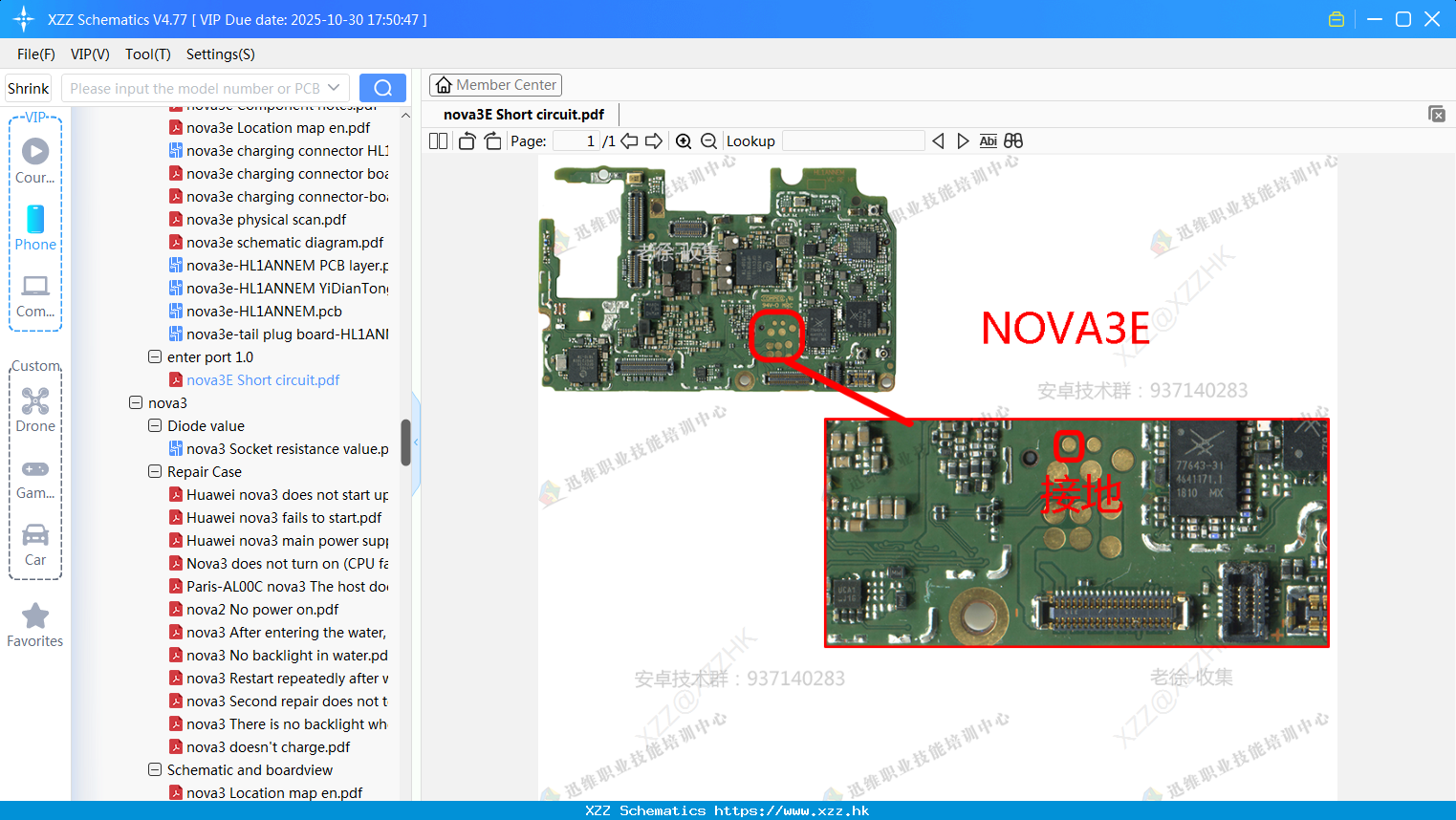Image resolution: width=1456 pixels, height=820 pixels.
Task: Close the document panel at top right
Action: [x=1437, y=114]
